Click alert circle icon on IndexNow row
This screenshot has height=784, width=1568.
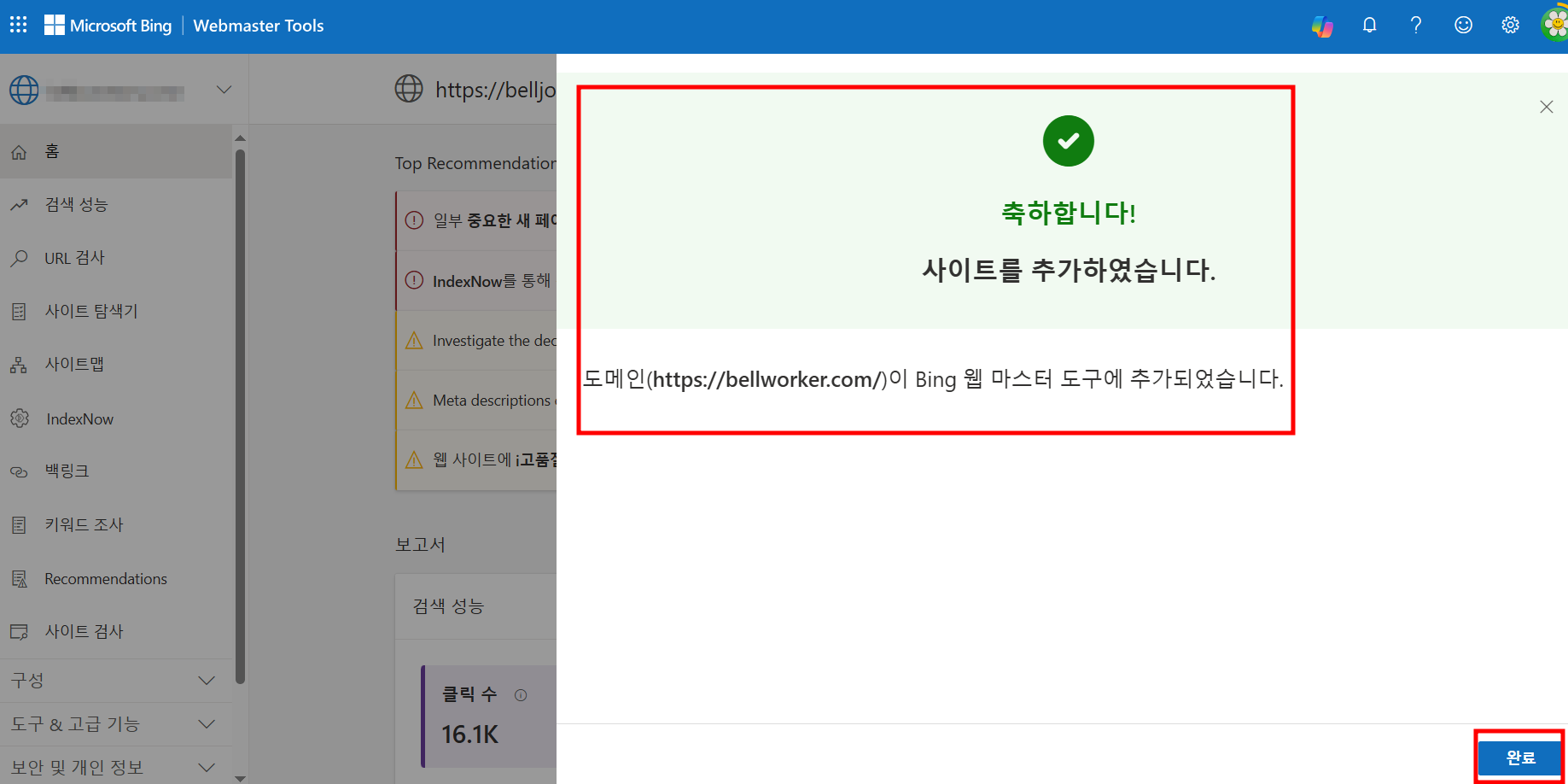[414, 280]
